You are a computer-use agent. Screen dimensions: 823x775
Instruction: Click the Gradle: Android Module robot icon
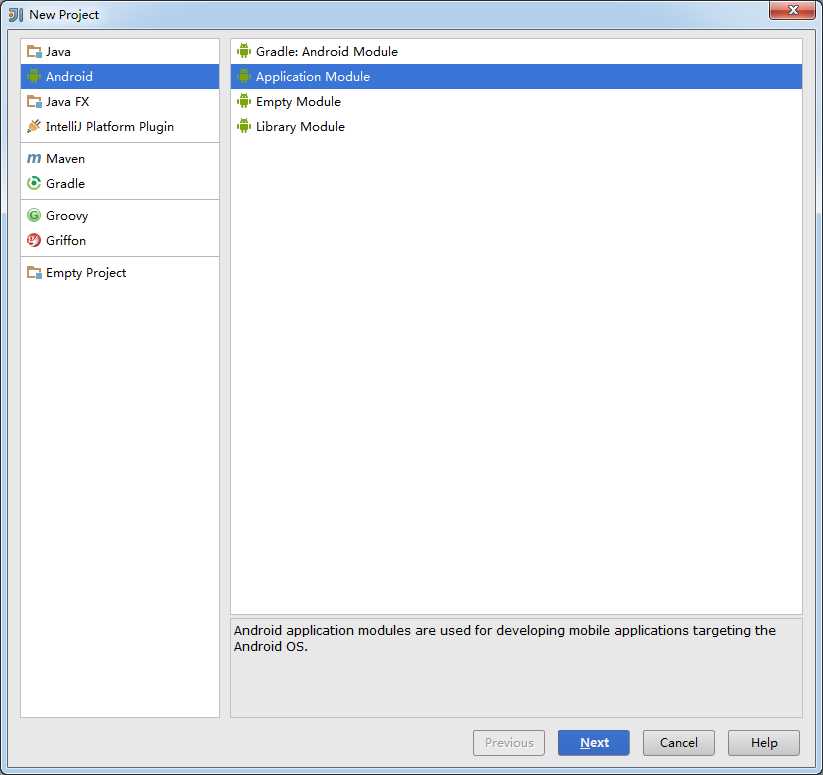244,51
